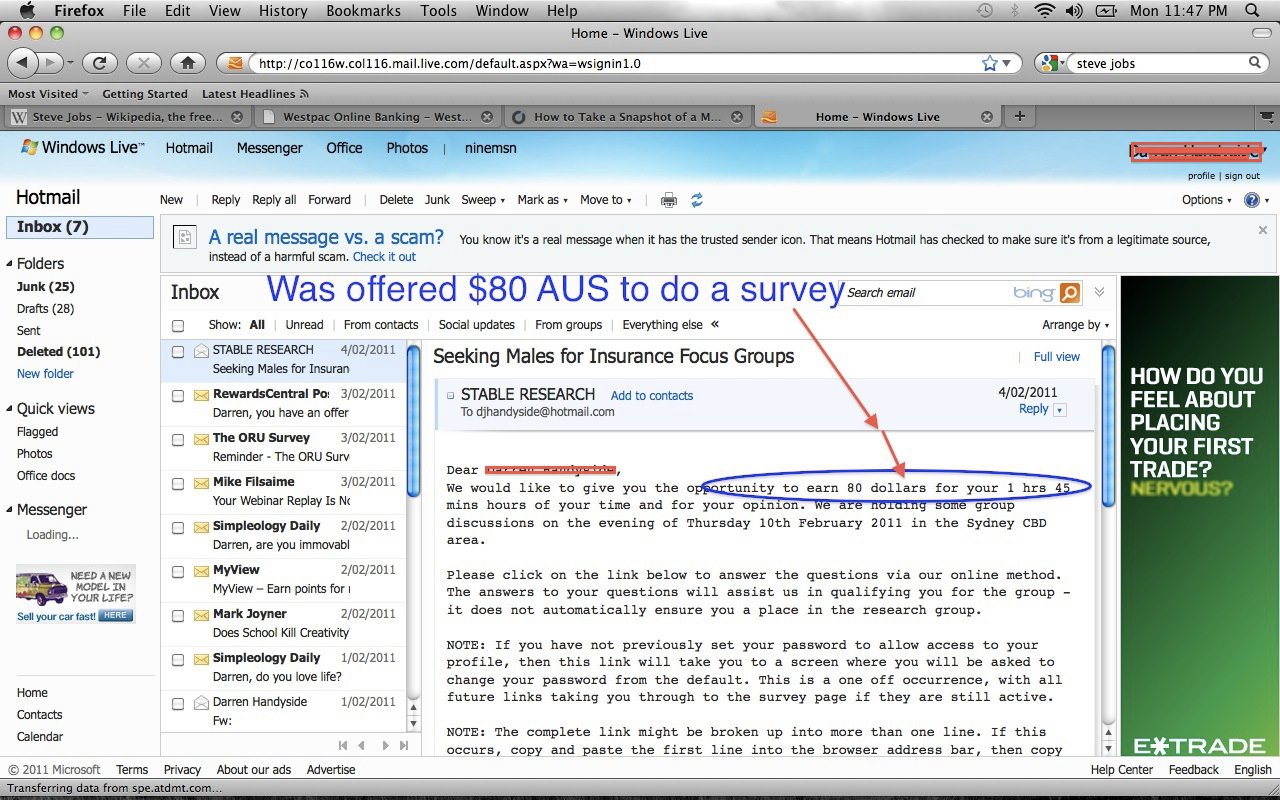
Task: Open the message in Full view
Action: (1057, 357)
